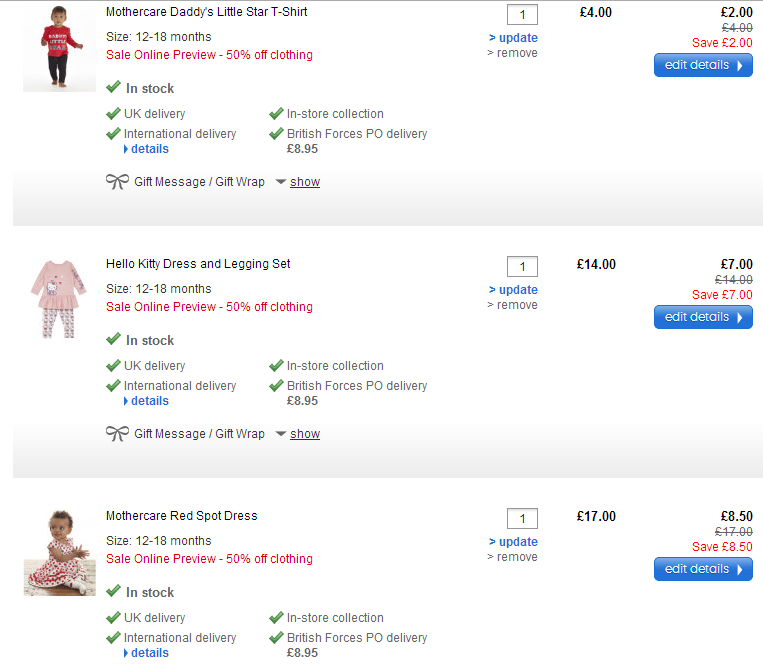The height and width of the screenshot is (664, 763).
Task: Click In-store collection checkmark for Daddy's Little Star T-Shirt
Action: [276, 113]
